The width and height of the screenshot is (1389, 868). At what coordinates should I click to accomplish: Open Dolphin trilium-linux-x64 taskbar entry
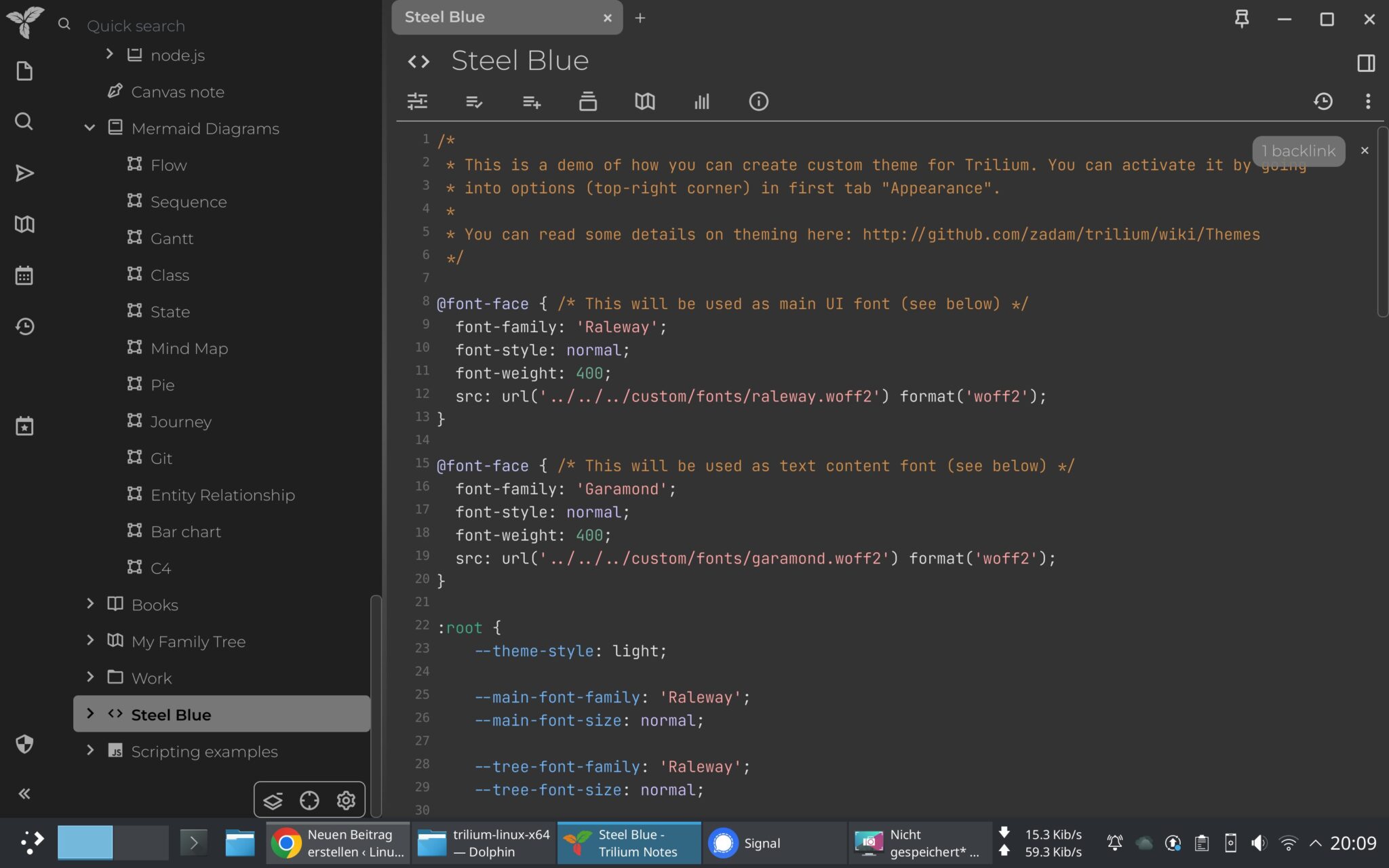point(484,843)
